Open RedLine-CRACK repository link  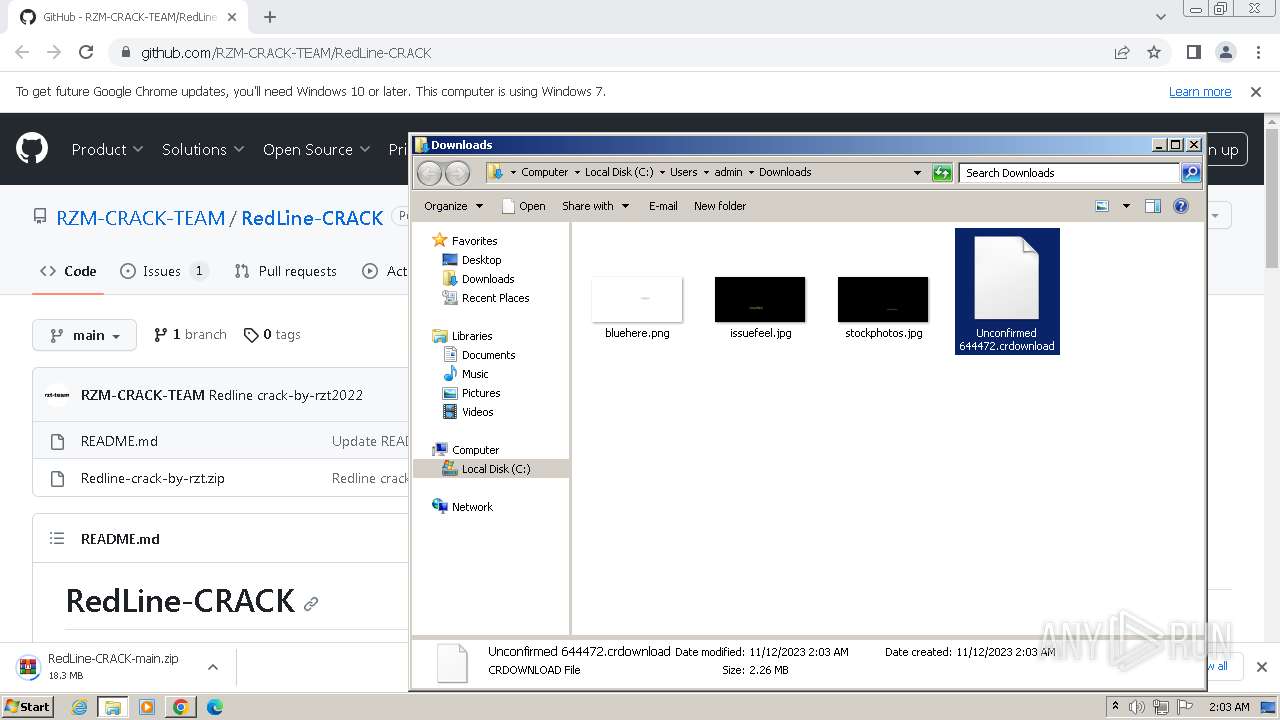(x=312, y=218)
